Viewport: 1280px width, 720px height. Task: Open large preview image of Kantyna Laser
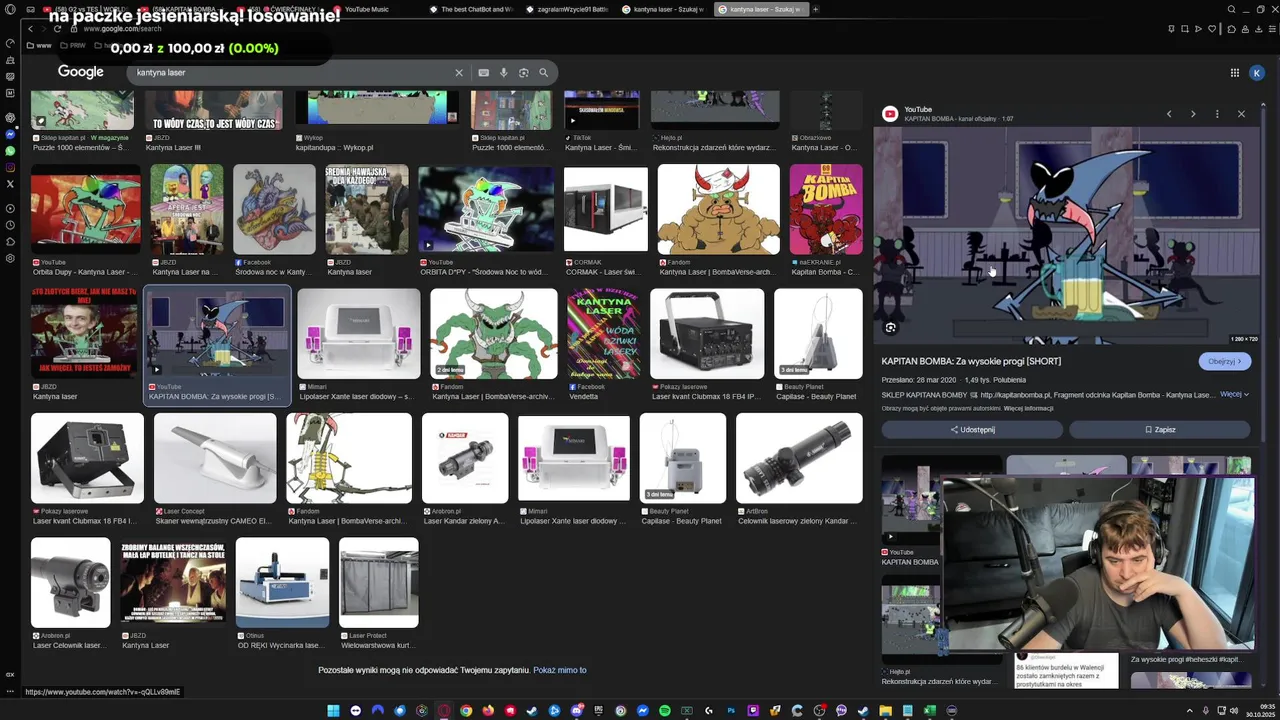(1067, 236)
